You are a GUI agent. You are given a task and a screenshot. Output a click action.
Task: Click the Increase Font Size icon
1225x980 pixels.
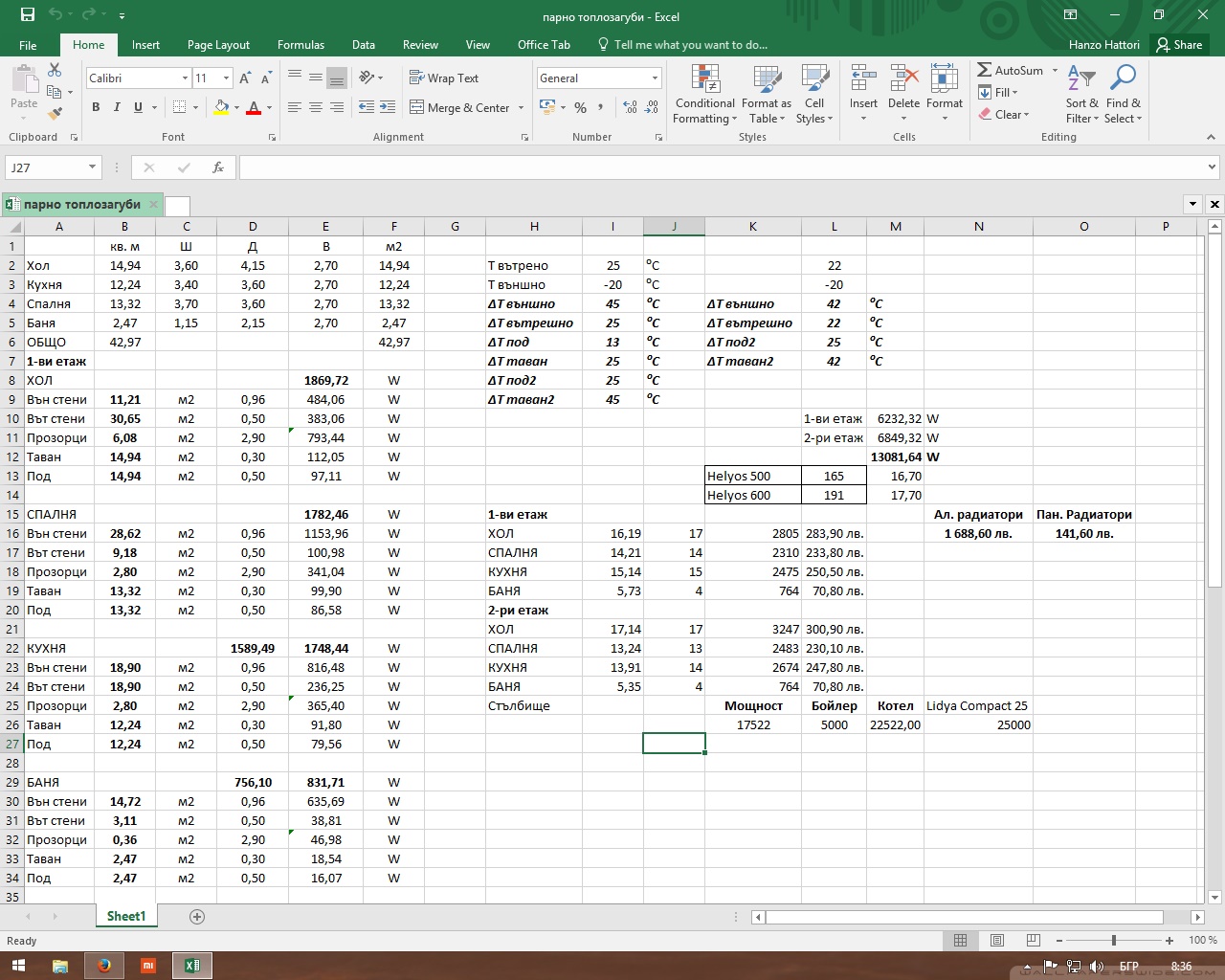pos(245,78)
